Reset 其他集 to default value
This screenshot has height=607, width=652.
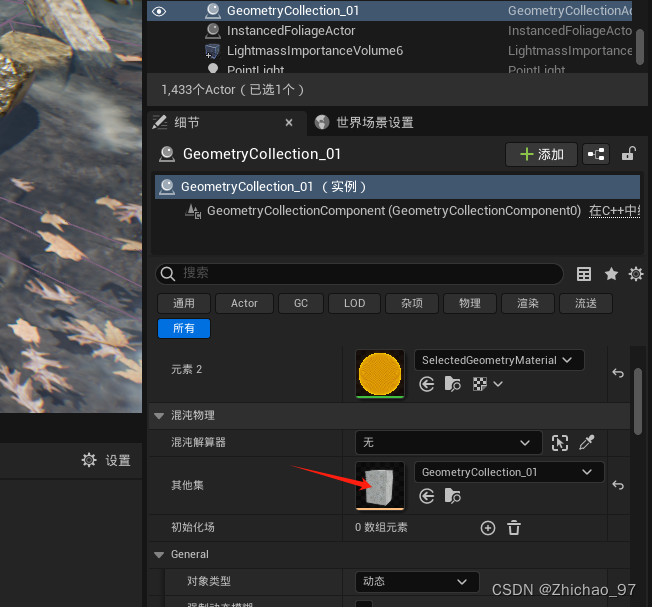618,485
